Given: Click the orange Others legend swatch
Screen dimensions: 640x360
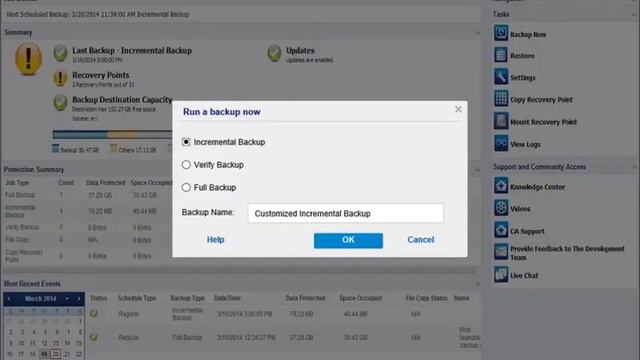Looking at the screenshot, I should click(113, 149).
